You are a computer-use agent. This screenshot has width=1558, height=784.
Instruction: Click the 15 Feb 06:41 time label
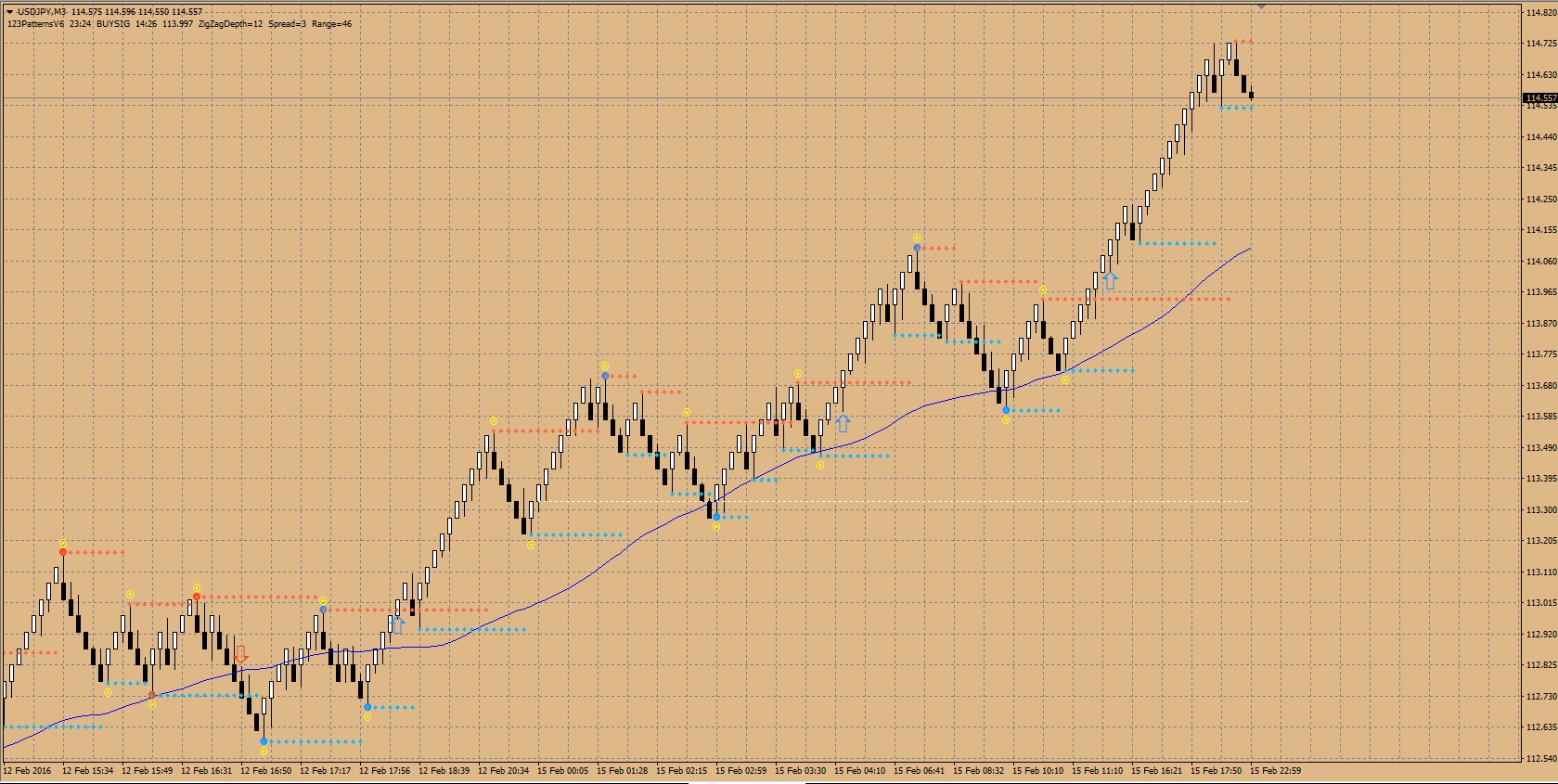click(920, 770)
